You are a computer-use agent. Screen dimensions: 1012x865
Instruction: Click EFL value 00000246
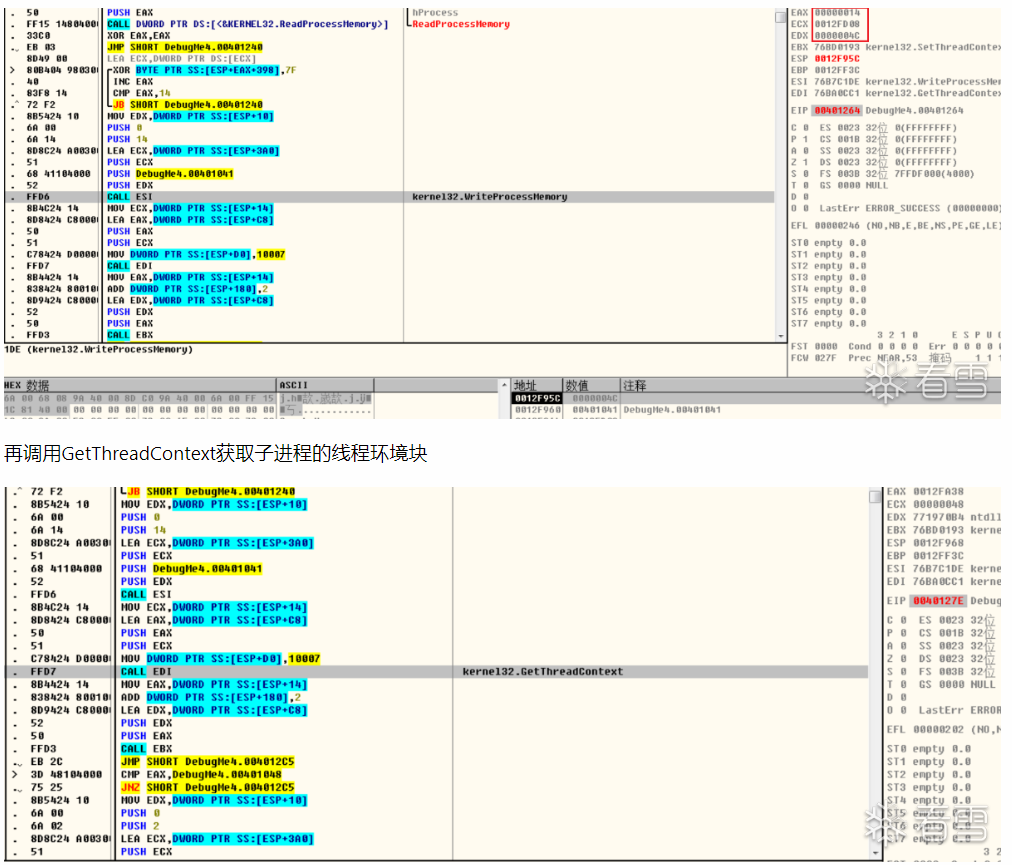click(837, 225)
